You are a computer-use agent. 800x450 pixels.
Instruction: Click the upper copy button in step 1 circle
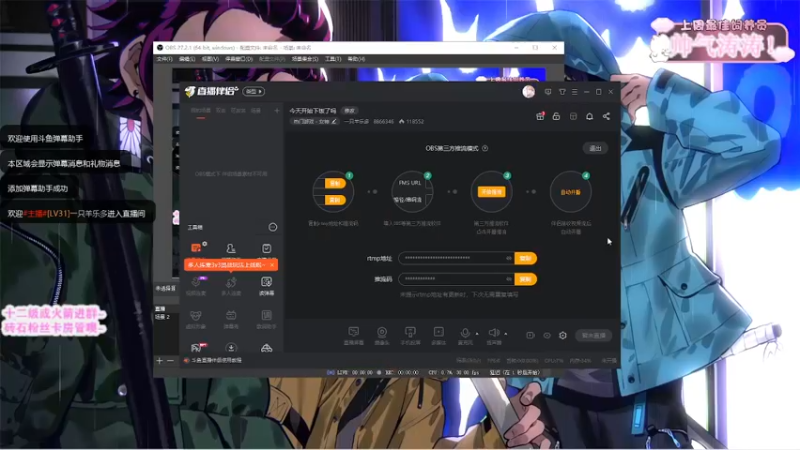[x=335, y=184]
